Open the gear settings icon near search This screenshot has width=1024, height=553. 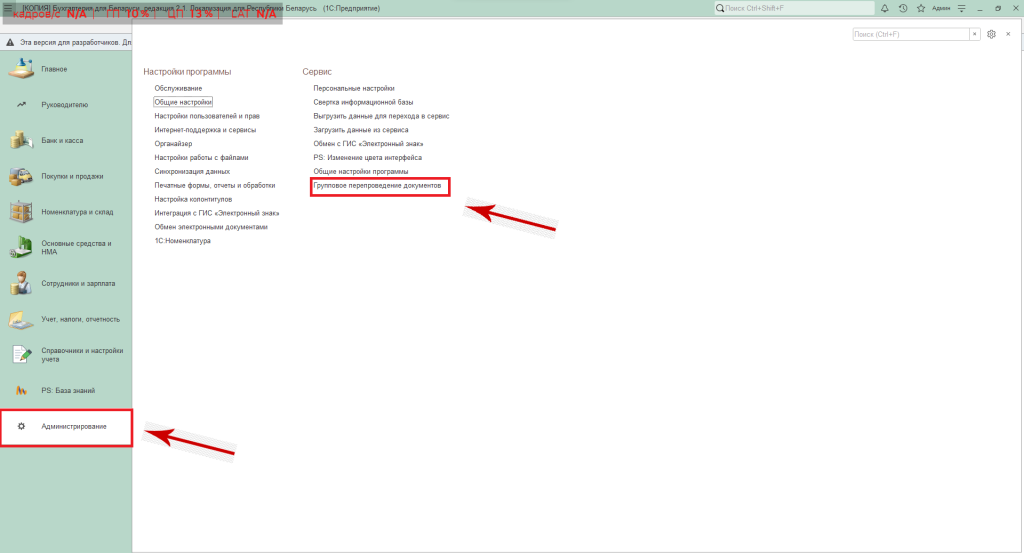(991, 34)
